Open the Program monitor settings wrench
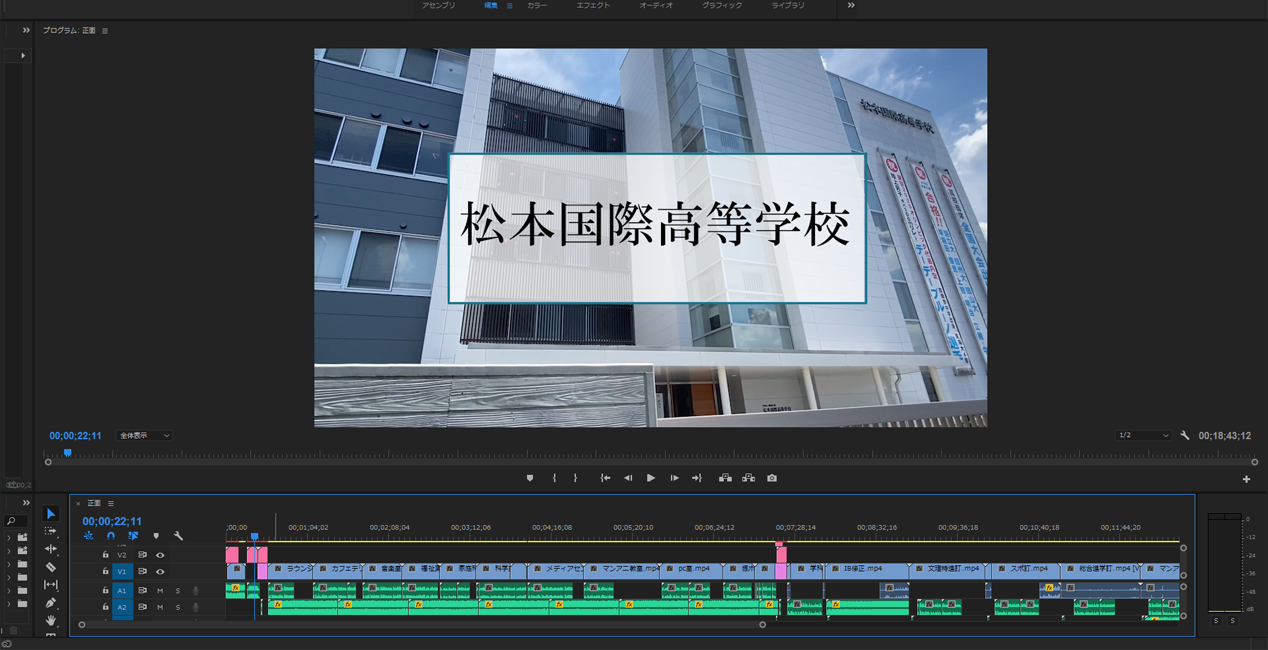Viewport: 1268px width, 650px height. [x=1185, y=436]
